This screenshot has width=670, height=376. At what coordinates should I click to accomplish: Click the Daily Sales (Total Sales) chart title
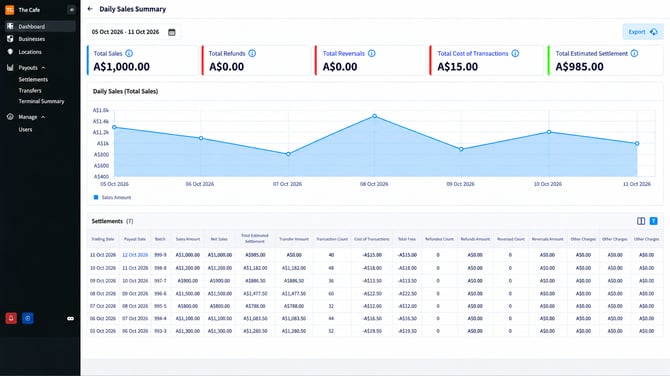[x=125, y=91]
